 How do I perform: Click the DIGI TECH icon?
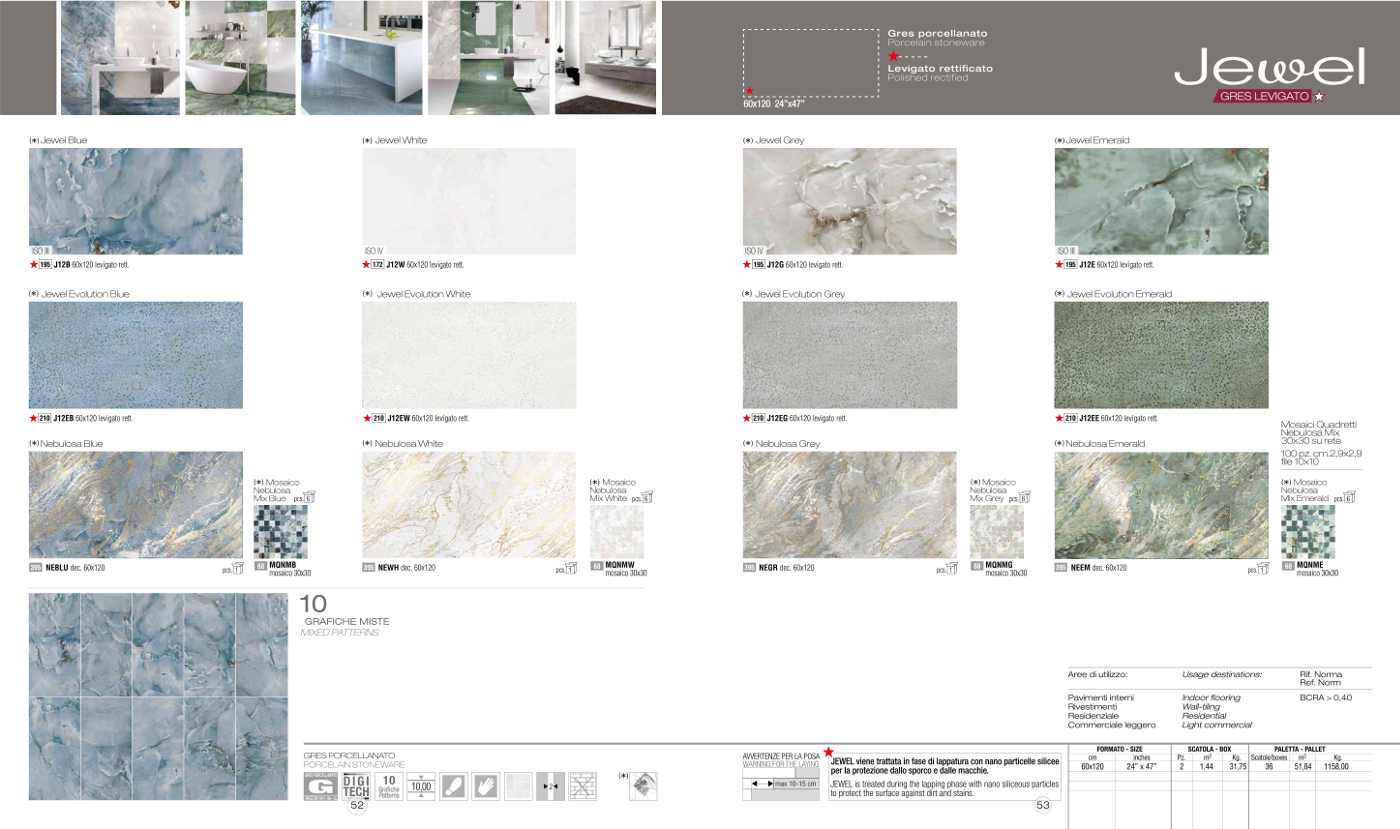(x=356, y=787)
